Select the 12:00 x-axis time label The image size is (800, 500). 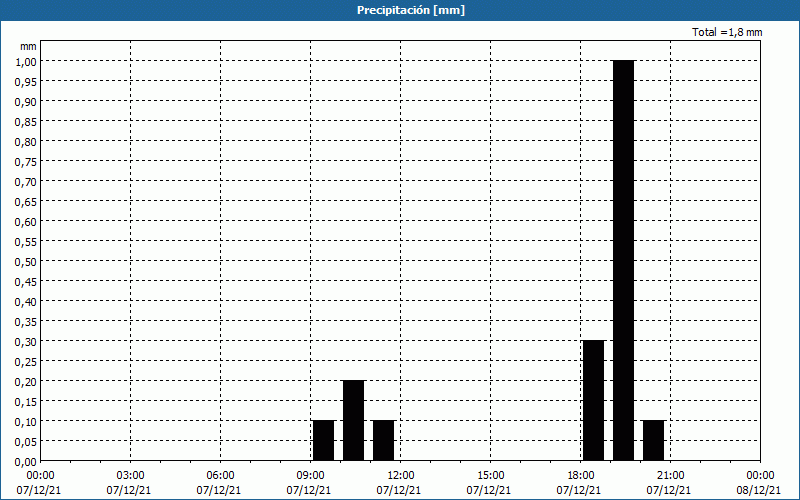[x=400, y=475]
